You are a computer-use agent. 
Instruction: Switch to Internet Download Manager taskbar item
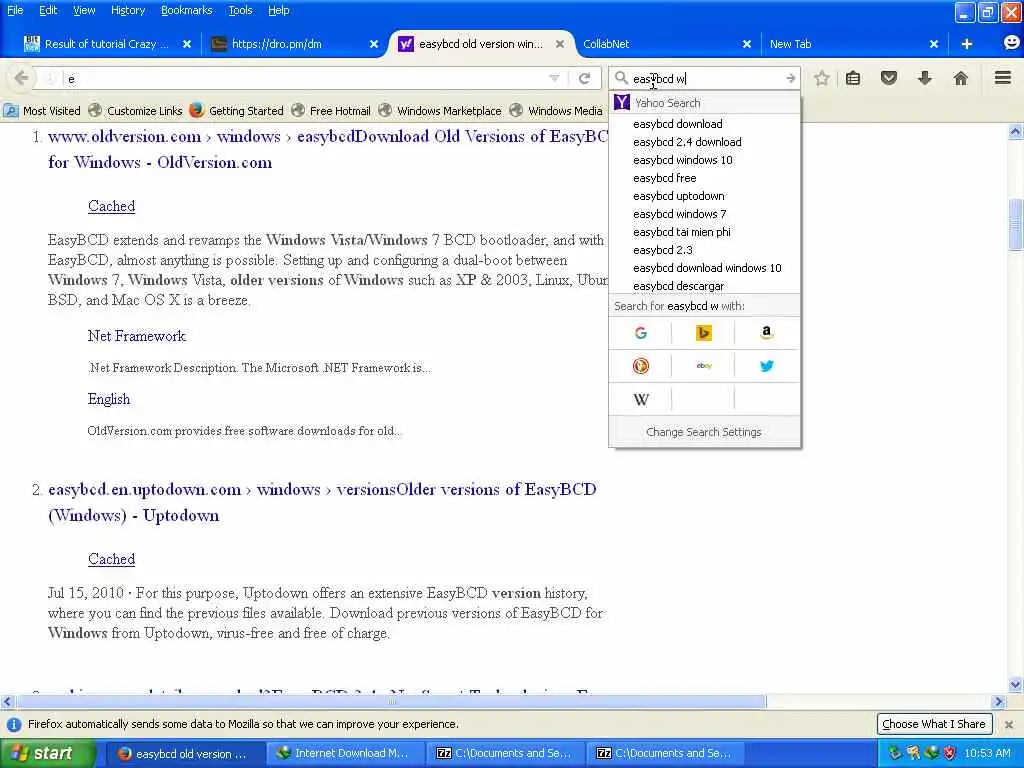(x=345, y=753)
